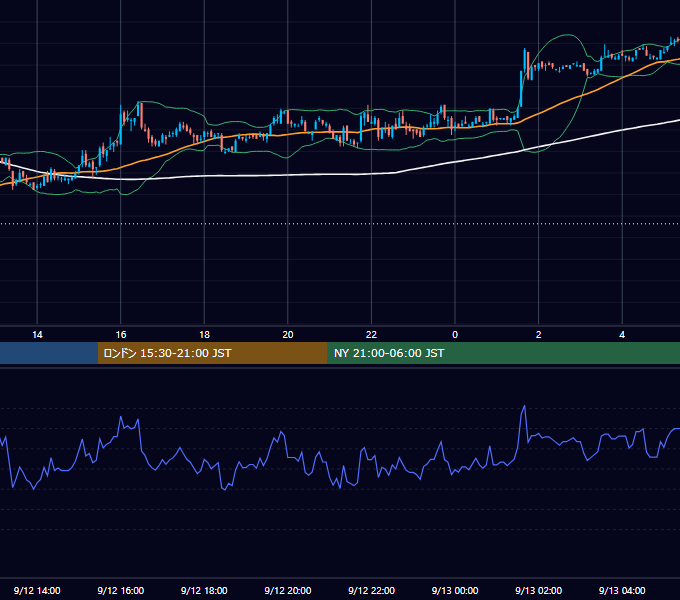This screenshot has height=600, width=680.
Task: Click the ロンドン 15:30-21:00 JST session bar
Action: [212, 353]
